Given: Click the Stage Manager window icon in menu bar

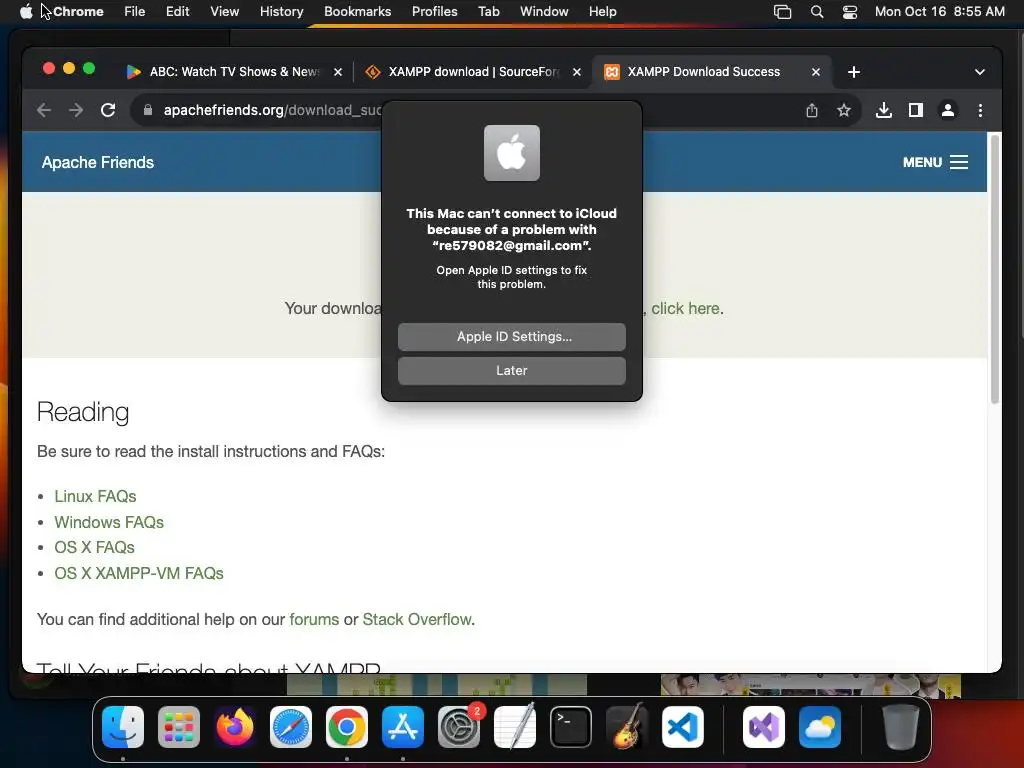Looking at the screenshot, I should [x=782, y=12].
